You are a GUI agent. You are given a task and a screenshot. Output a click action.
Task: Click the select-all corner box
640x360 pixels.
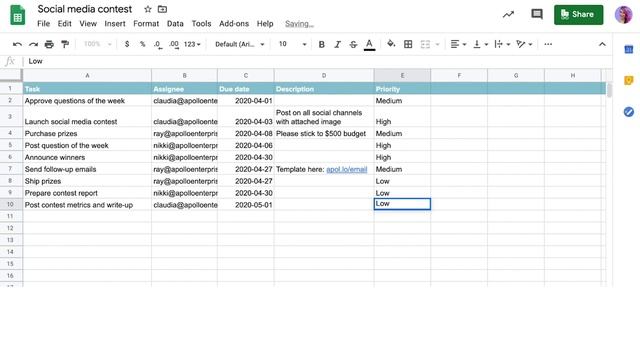[x=11, y=75]
